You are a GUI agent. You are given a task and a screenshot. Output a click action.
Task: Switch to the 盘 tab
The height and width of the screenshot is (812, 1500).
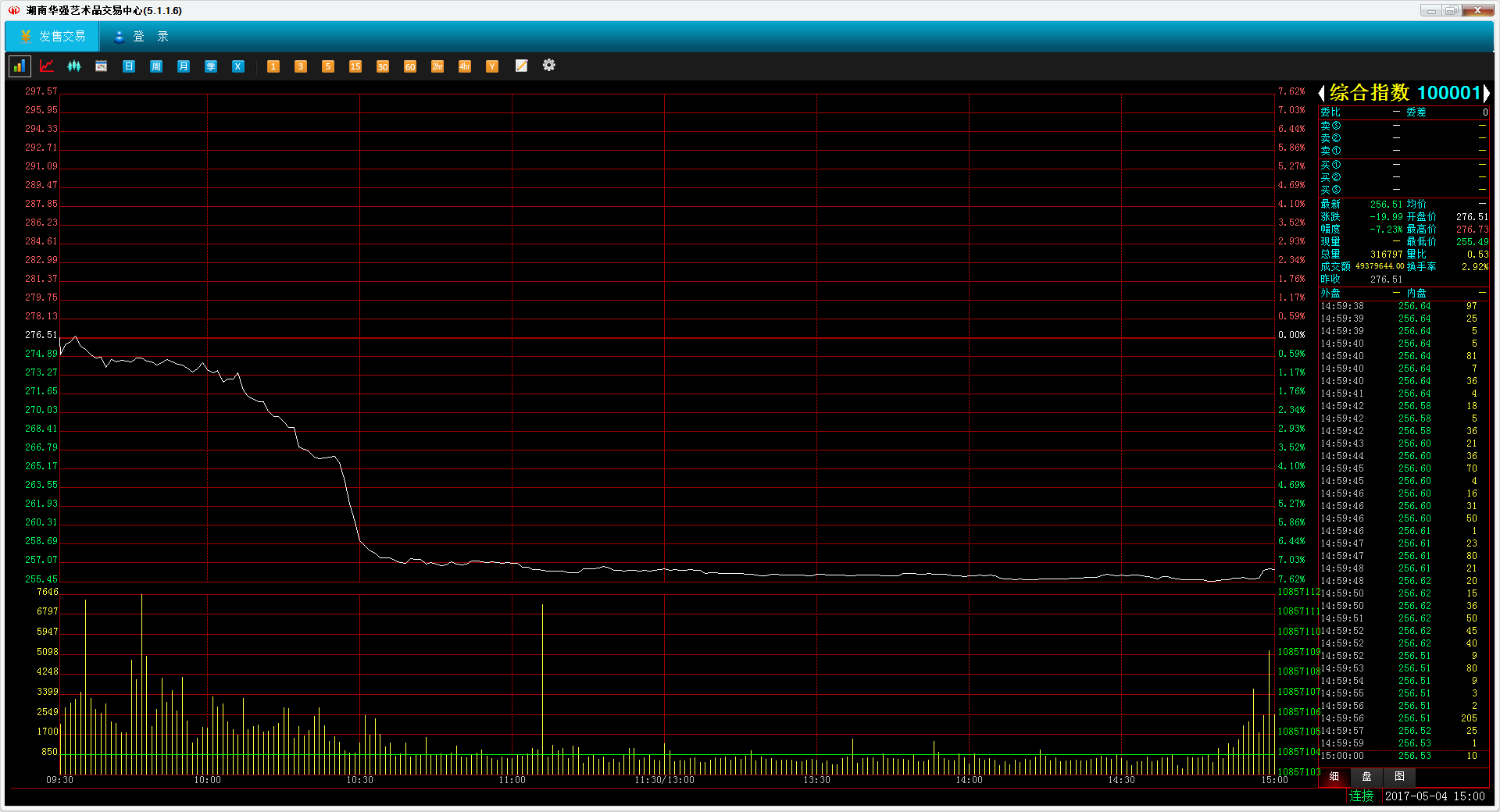pyautogui.click(x=1366, y=777)
